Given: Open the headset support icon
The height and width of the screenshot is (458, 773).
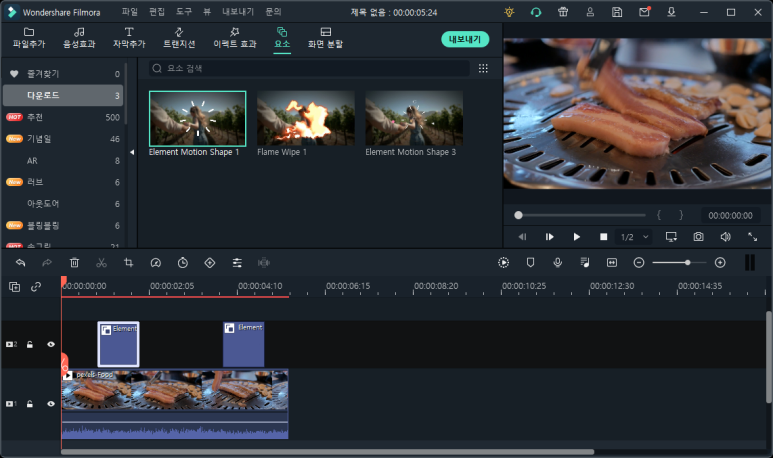Looking at the screenshot, I should (x=536, y=12).
